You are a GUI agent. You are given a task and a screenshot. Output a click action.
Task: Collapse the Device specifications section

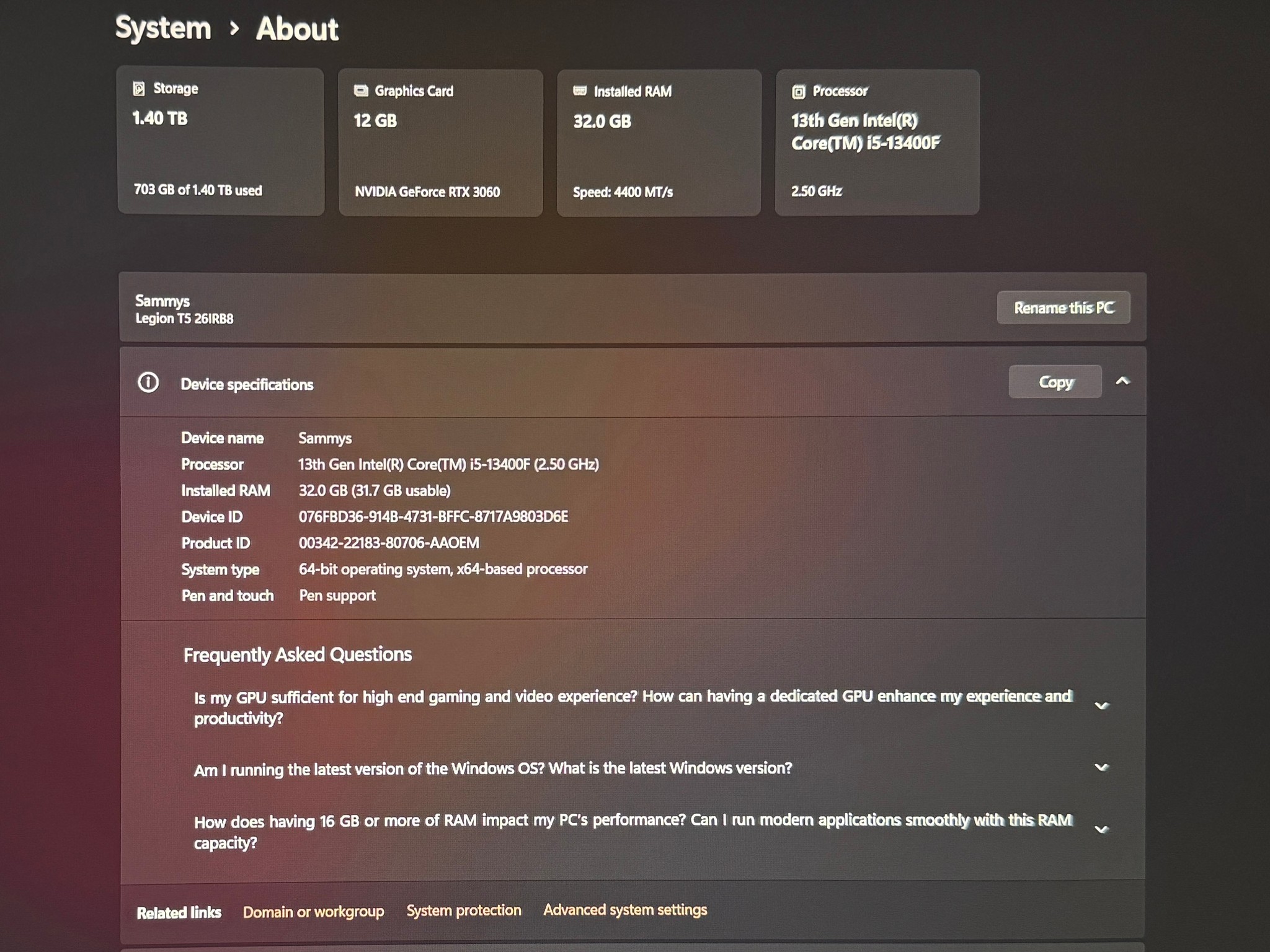pyautogui.click(x=1122, y=382)
